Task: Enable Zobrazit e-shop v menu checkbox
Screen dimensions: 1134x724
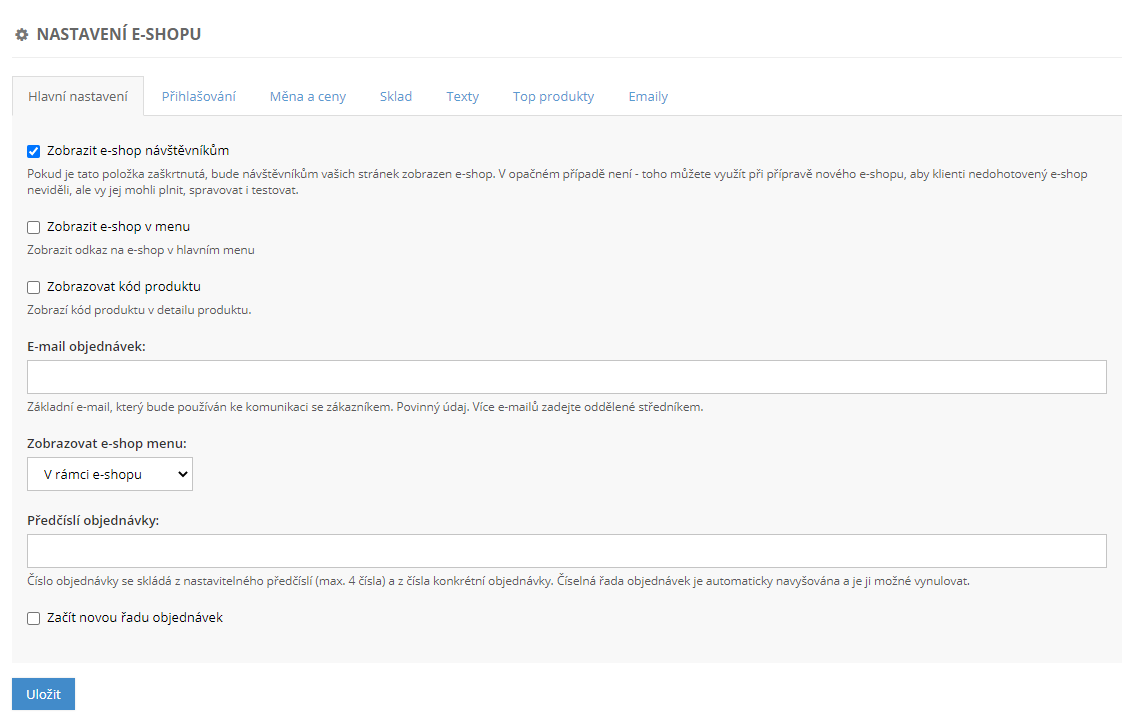Action: tap(34, 227)
